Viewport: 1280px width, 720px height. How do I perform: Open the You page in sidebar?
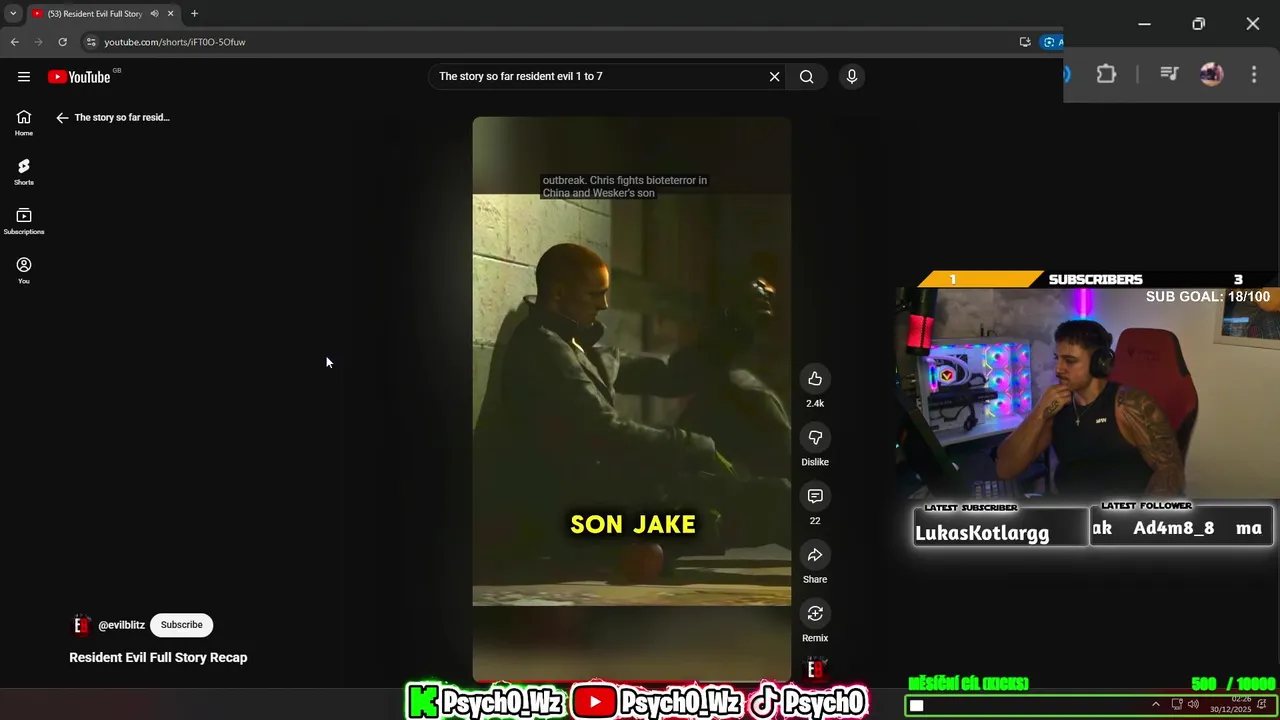(24, 270)
